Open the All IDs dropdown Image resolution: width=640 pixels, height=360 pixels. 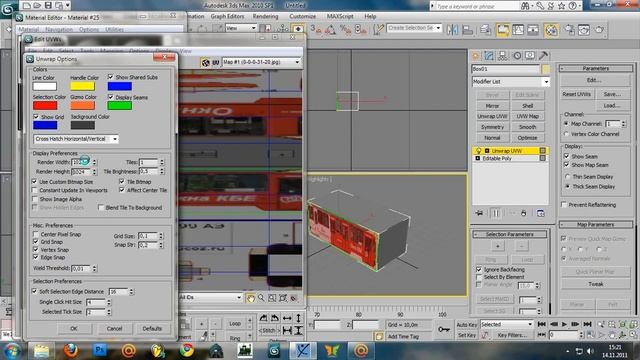click(211, 297)
